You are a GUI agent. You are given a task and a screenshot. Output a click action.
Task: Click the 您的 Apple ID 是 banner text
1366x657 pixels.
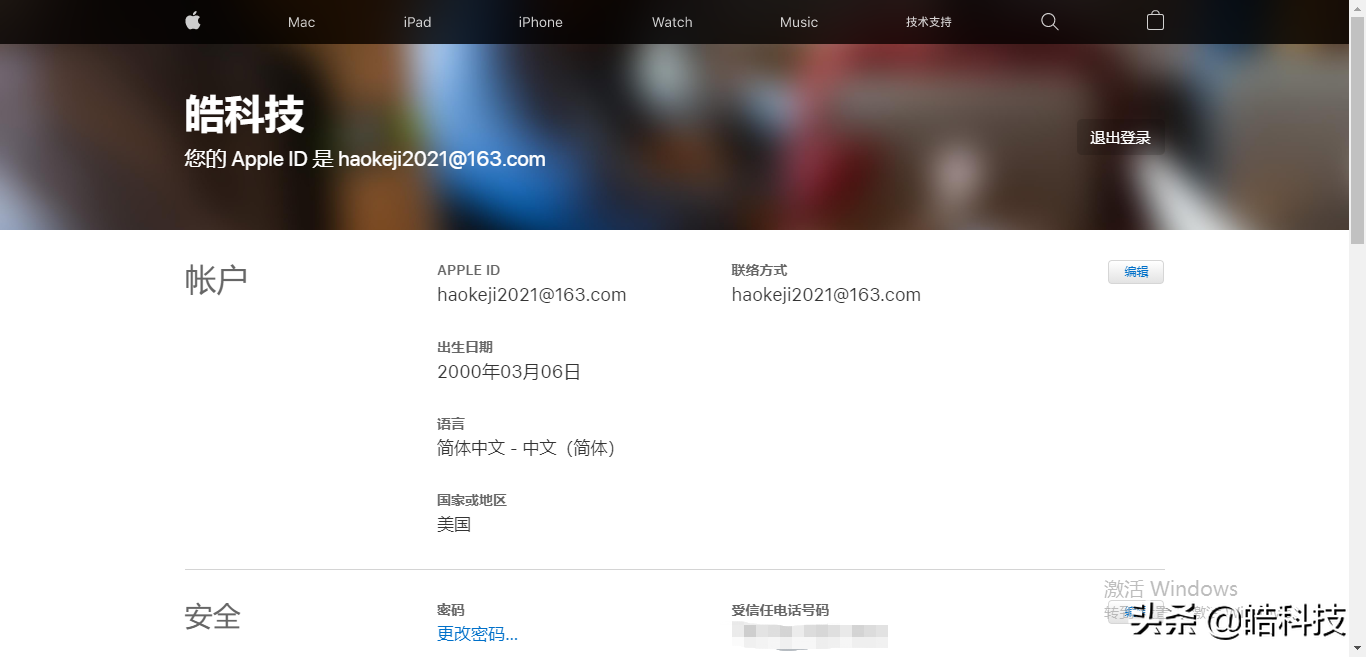(x=365, y=159)
